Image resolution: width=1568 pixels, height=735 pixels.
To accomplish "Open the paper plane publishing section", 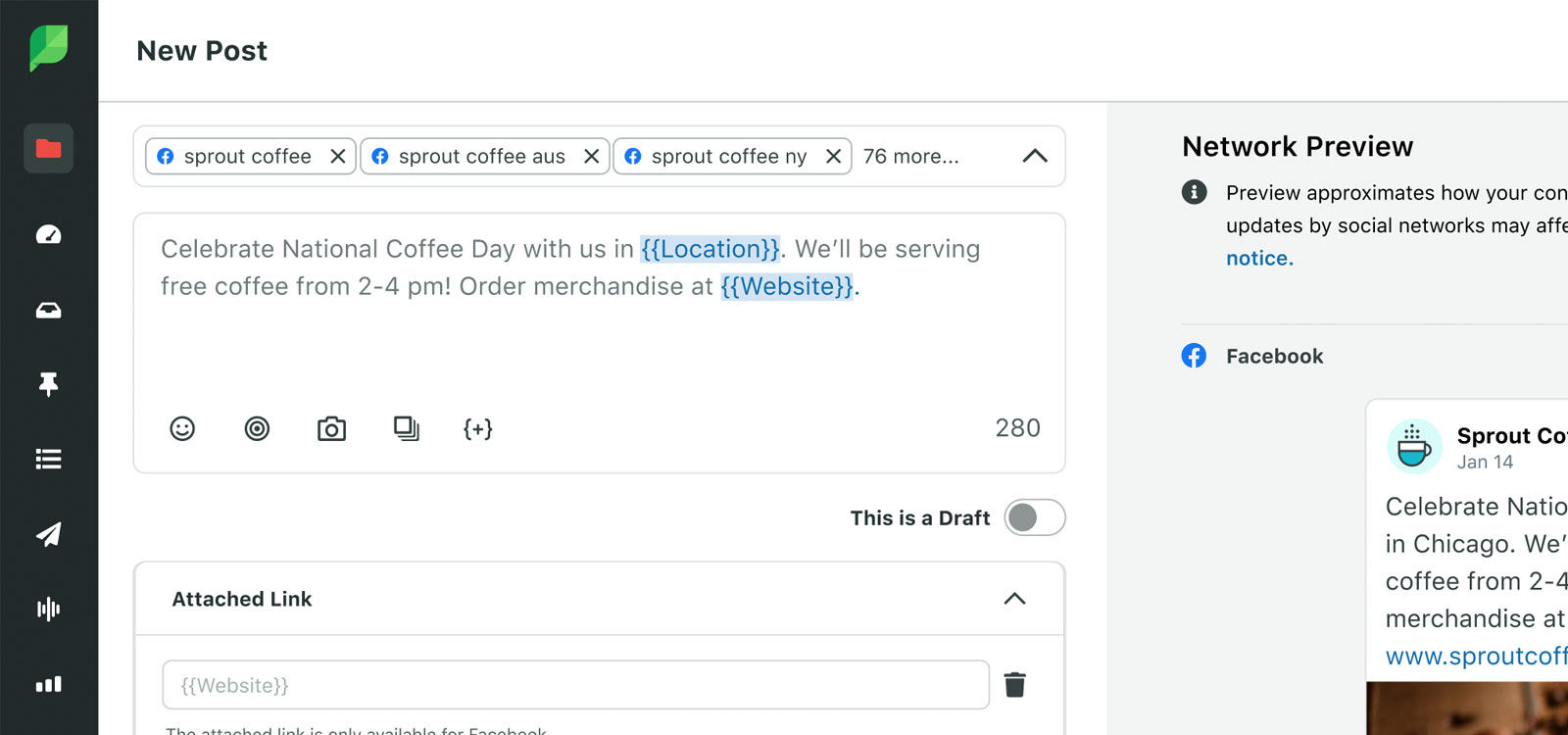I will click(48, 534).
